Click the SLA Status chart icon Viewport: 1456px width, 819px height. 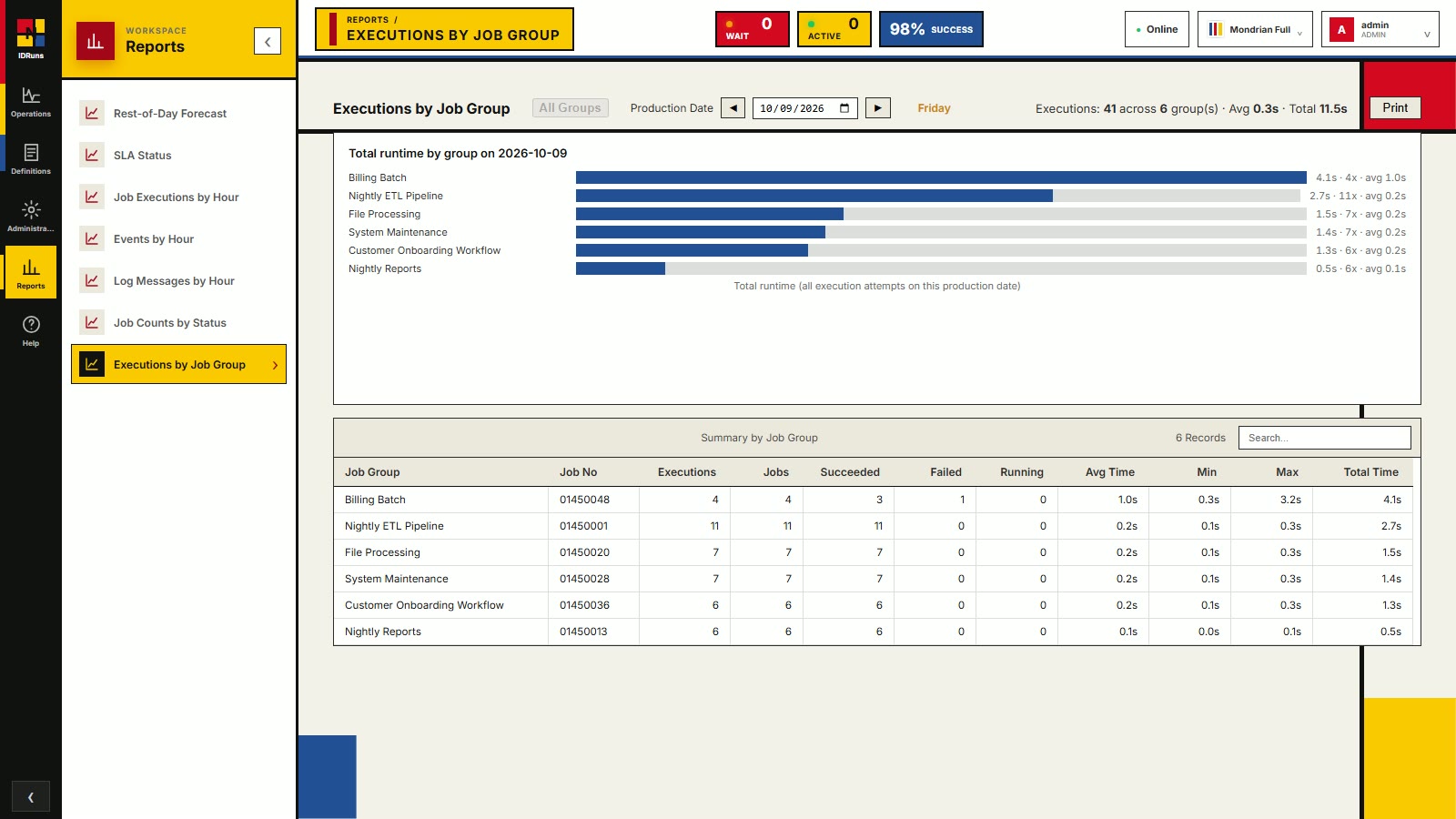[x=92, y=155]
